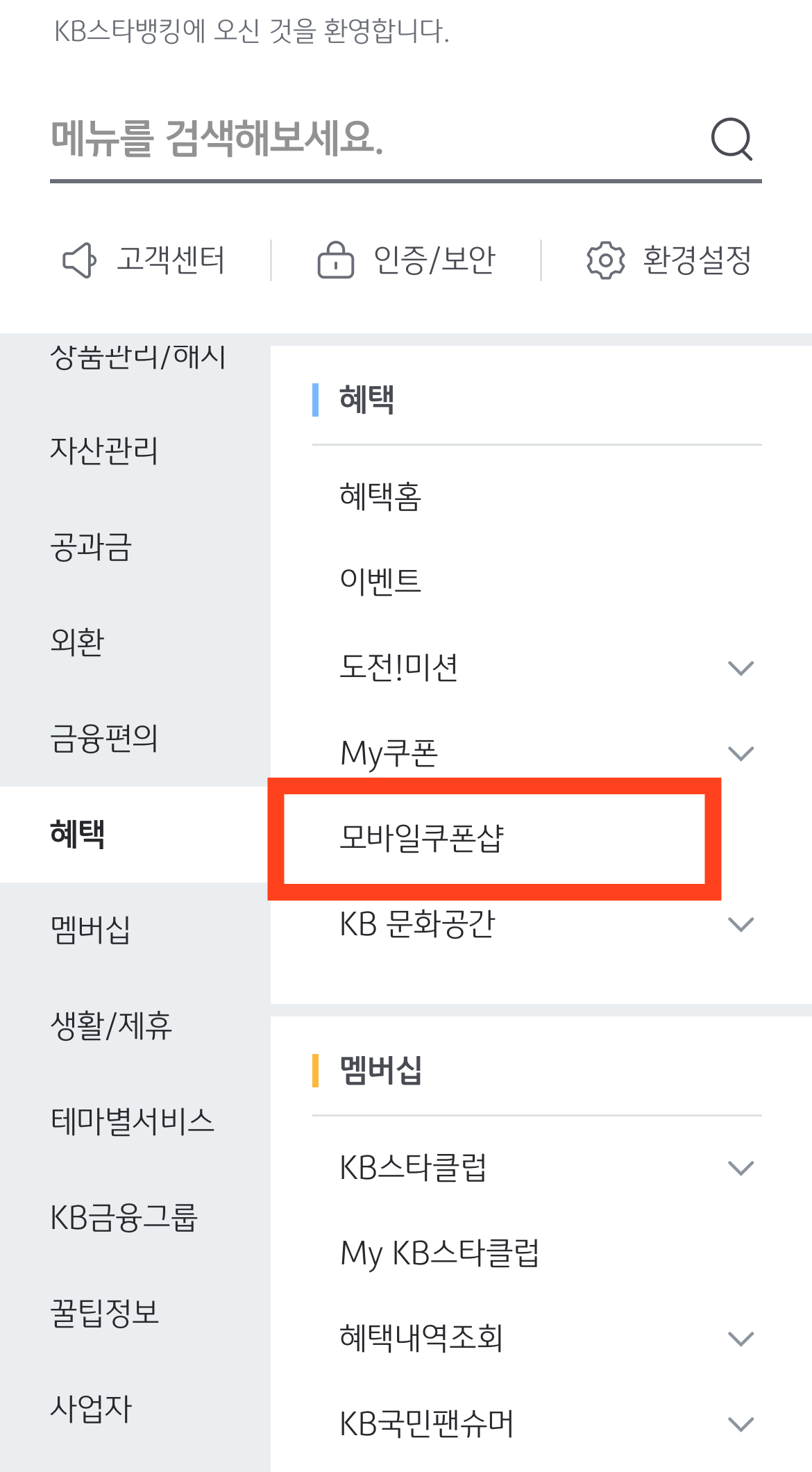Open My KB스타클럽
Viewport: 812px width, 1472px height.
[440, 1253]
